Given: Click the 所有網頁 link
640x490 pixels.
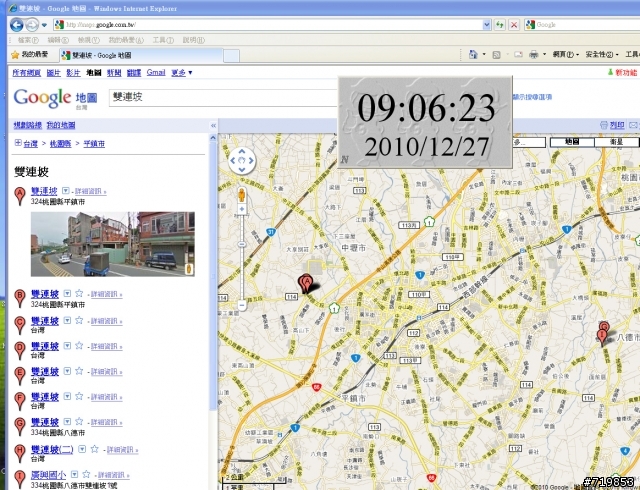Looking at the screenshot, I should tap(27, 73).
